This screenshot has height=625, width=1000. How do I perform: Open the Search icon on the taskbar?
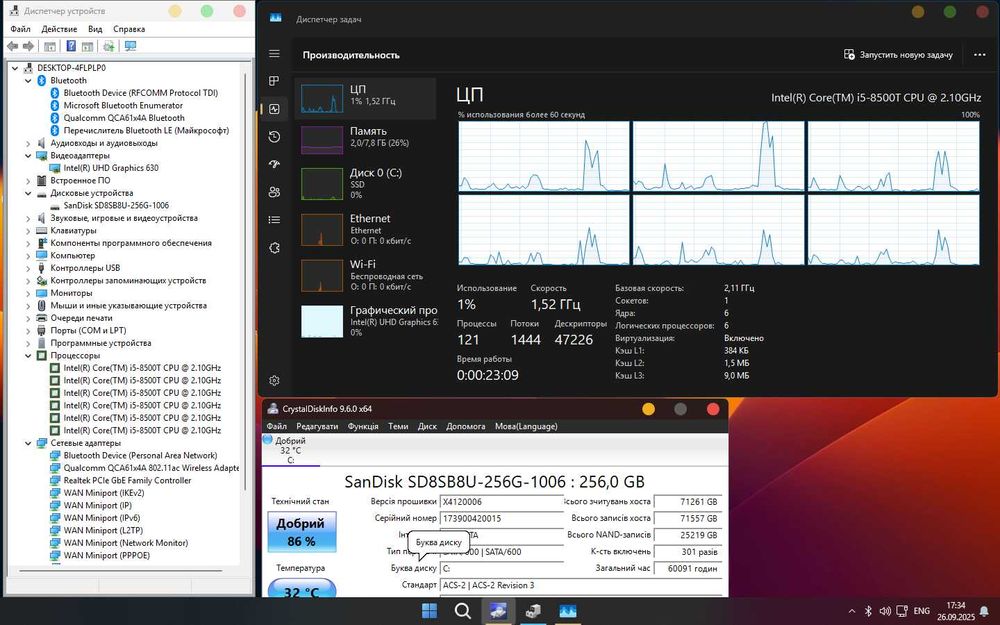pos(463,611)
